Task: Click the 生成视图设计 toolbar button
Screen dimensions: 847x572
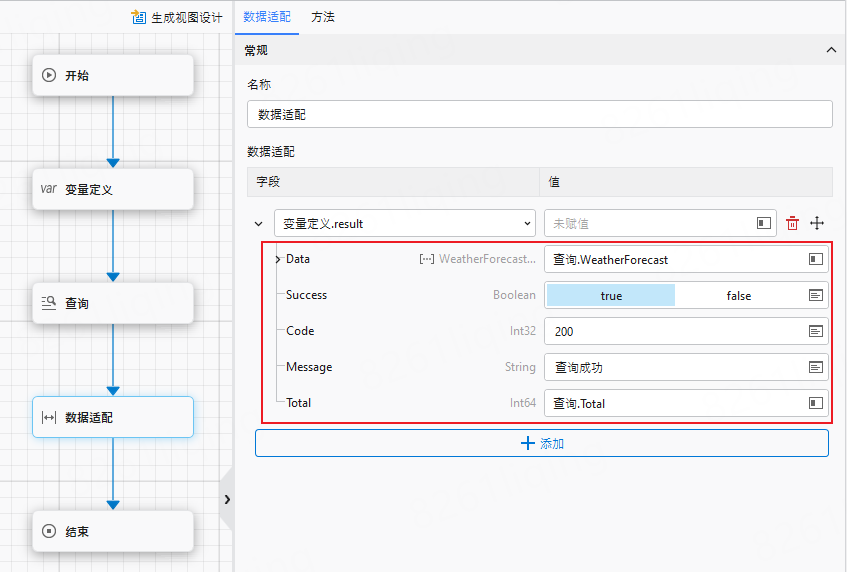Action: (x=178, y=18)
